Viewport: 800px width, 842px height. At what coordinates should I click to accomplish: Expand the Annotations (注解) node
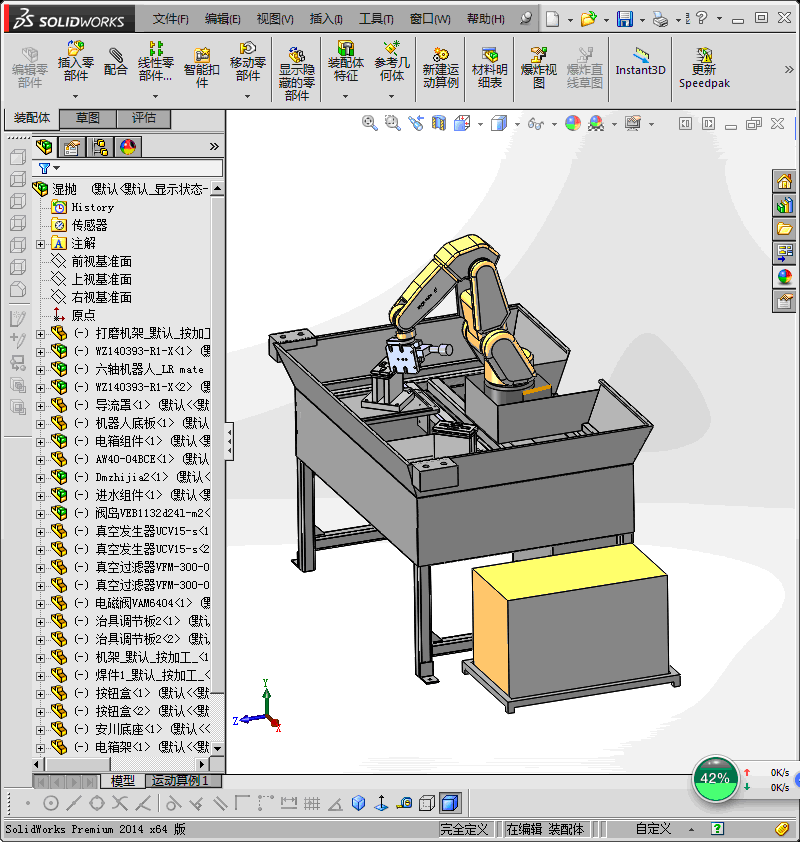coord(40,244)
